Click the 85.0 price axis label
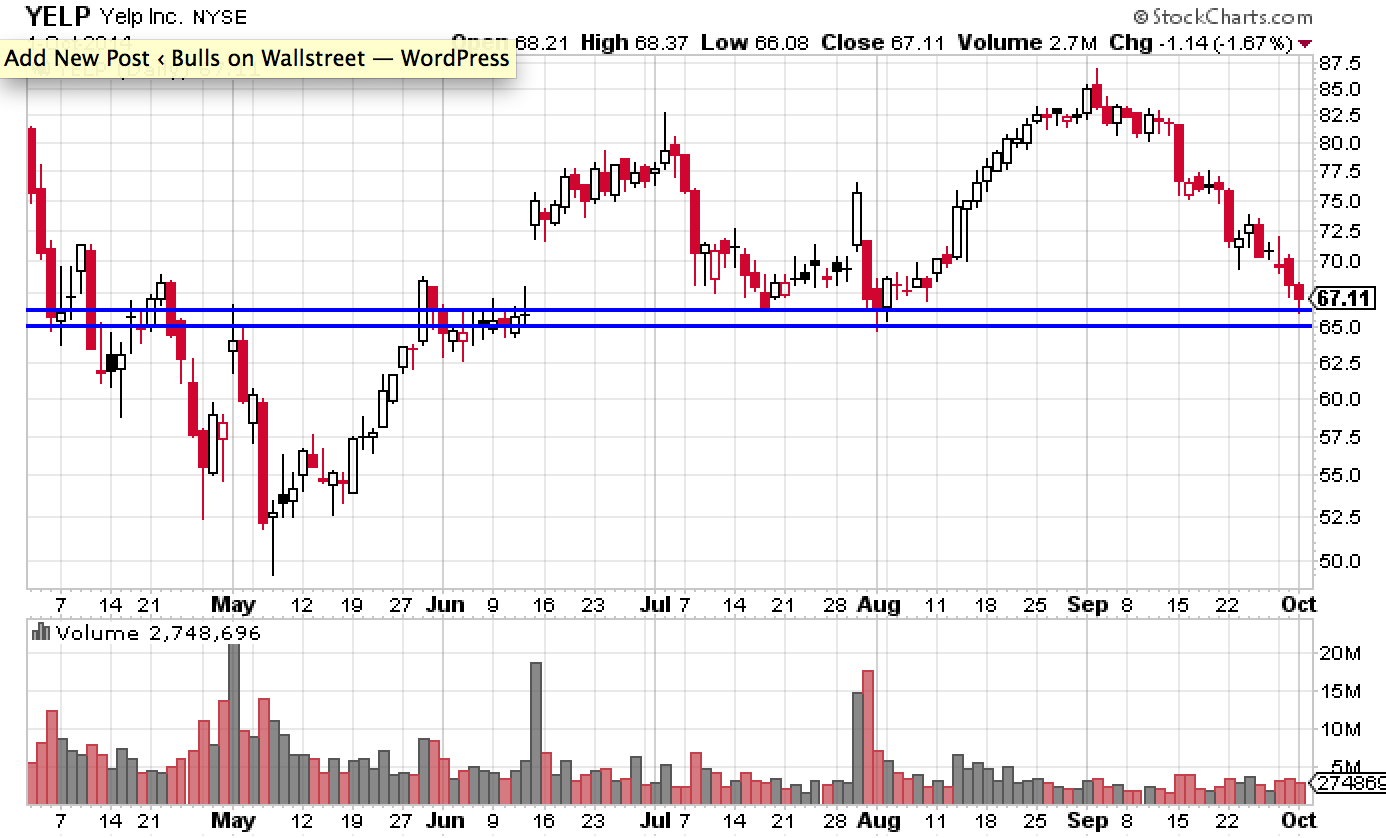This screenshot has width=1386, height=838. click(1340, 89)
